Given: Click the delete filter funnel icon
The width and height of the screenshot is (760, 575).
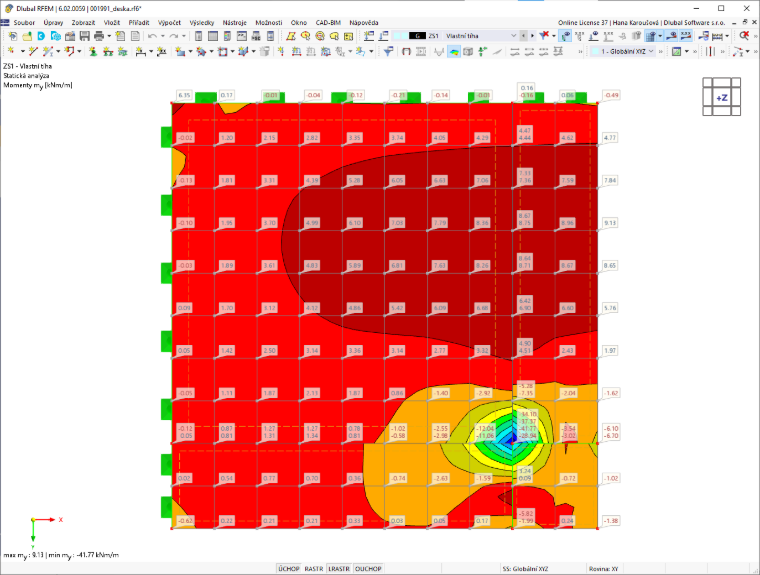Looking at the screenshot, I should (544, 36).
